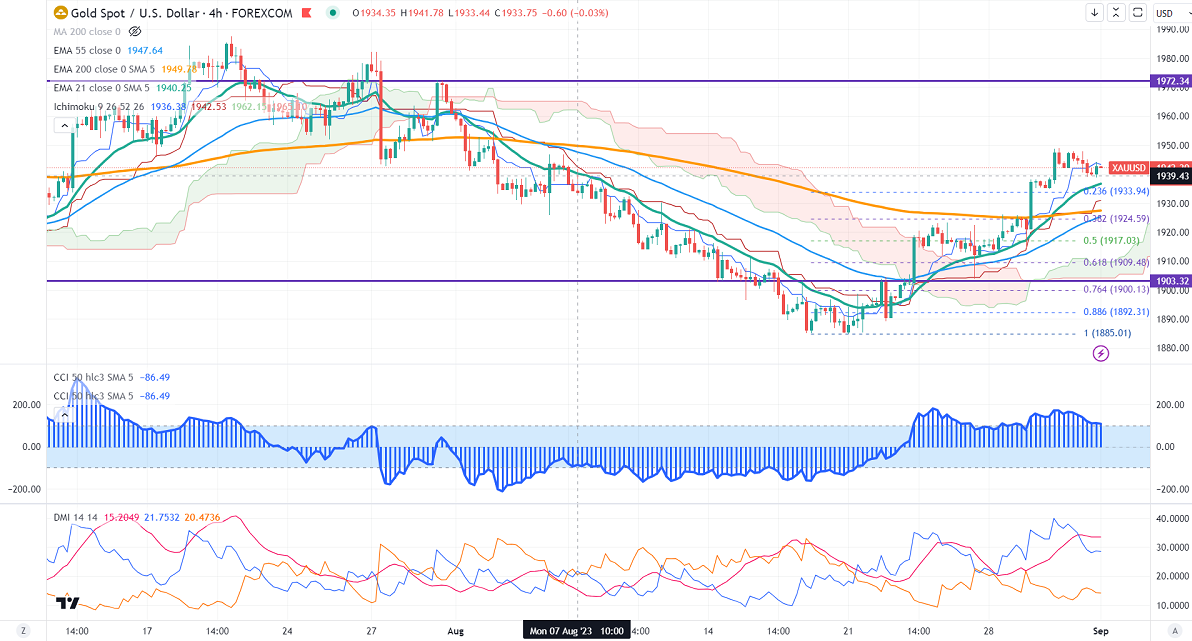Click the 1972.34 horizontal line price label
The height and width of the screenshot is (641, 1192).
pos(1171,81)
